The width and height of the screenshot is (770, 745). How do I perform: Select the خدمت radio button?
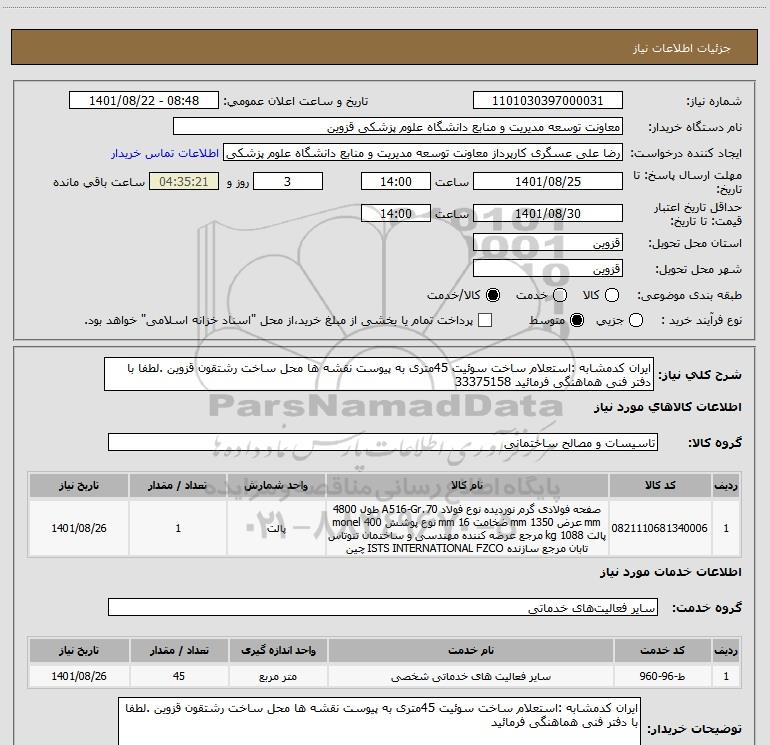560,295
